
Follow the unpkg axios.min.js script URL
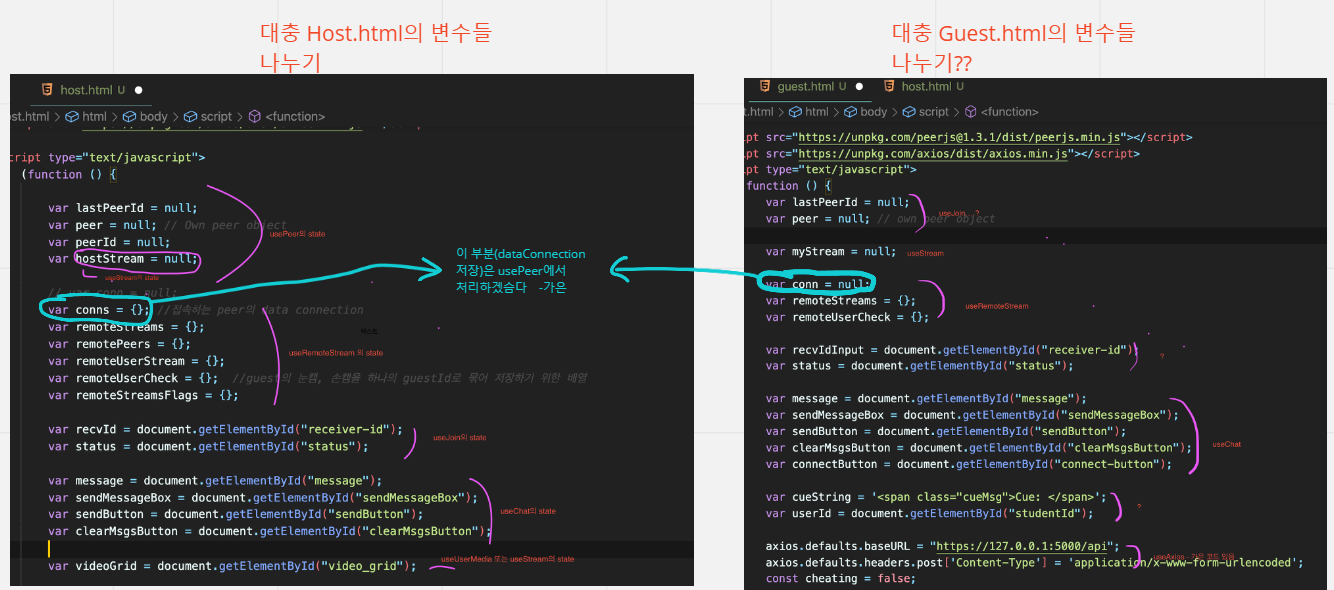pyautogui.click(x=933, y=154)
